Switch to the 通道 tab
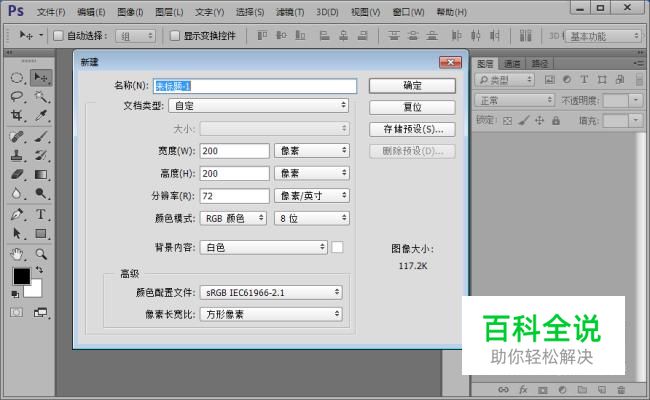 (512, 63)
